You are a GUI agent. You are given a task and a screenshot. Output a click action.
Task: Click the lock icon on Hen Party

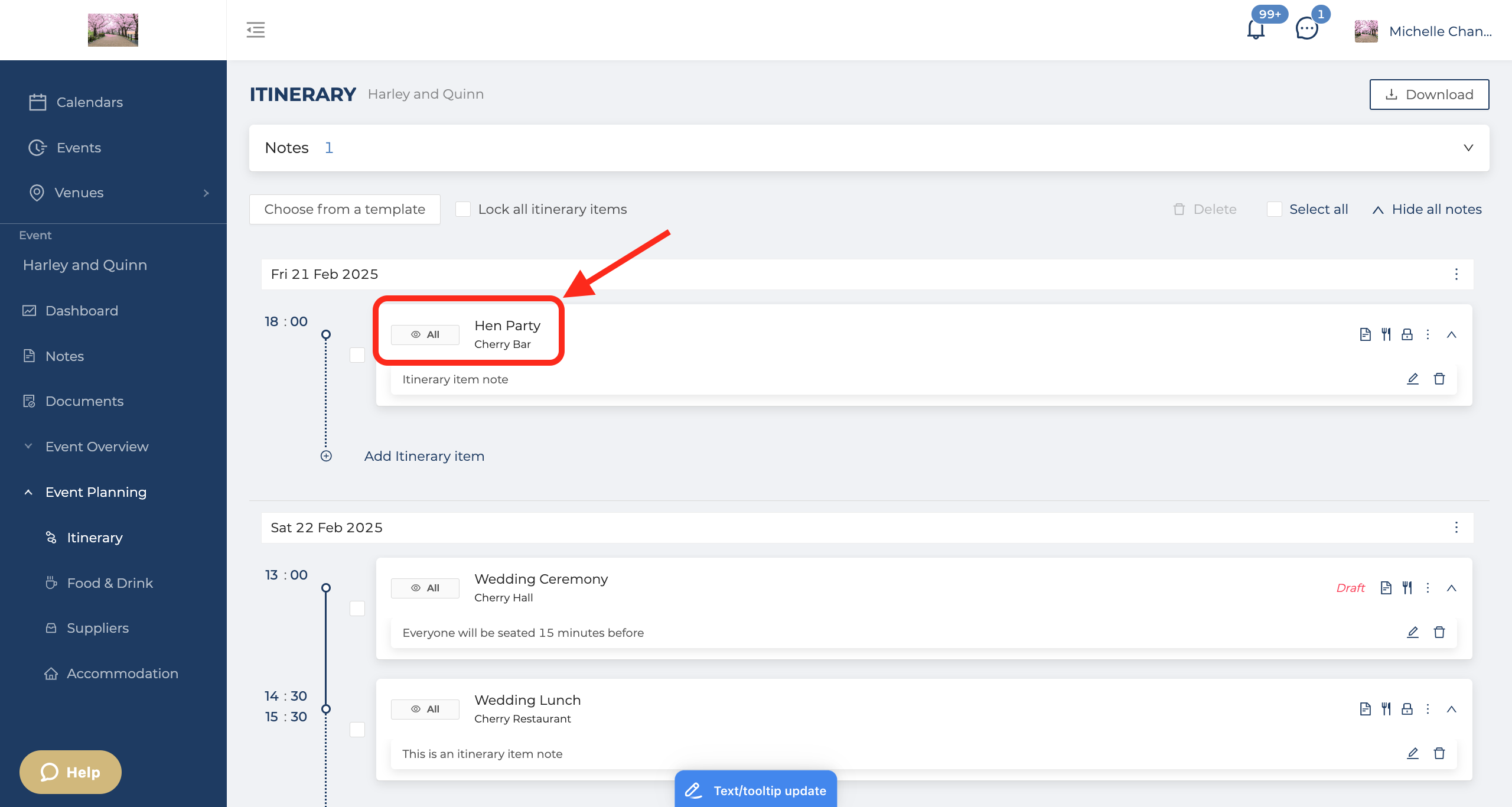pyautogui.click(x=1407, y=334)
